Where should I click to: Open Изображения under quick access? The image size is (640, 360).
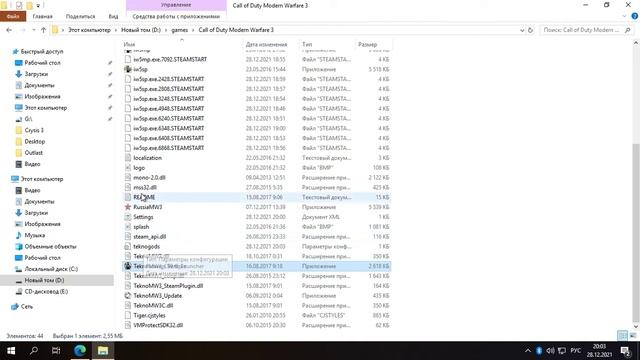coord(42,96)
